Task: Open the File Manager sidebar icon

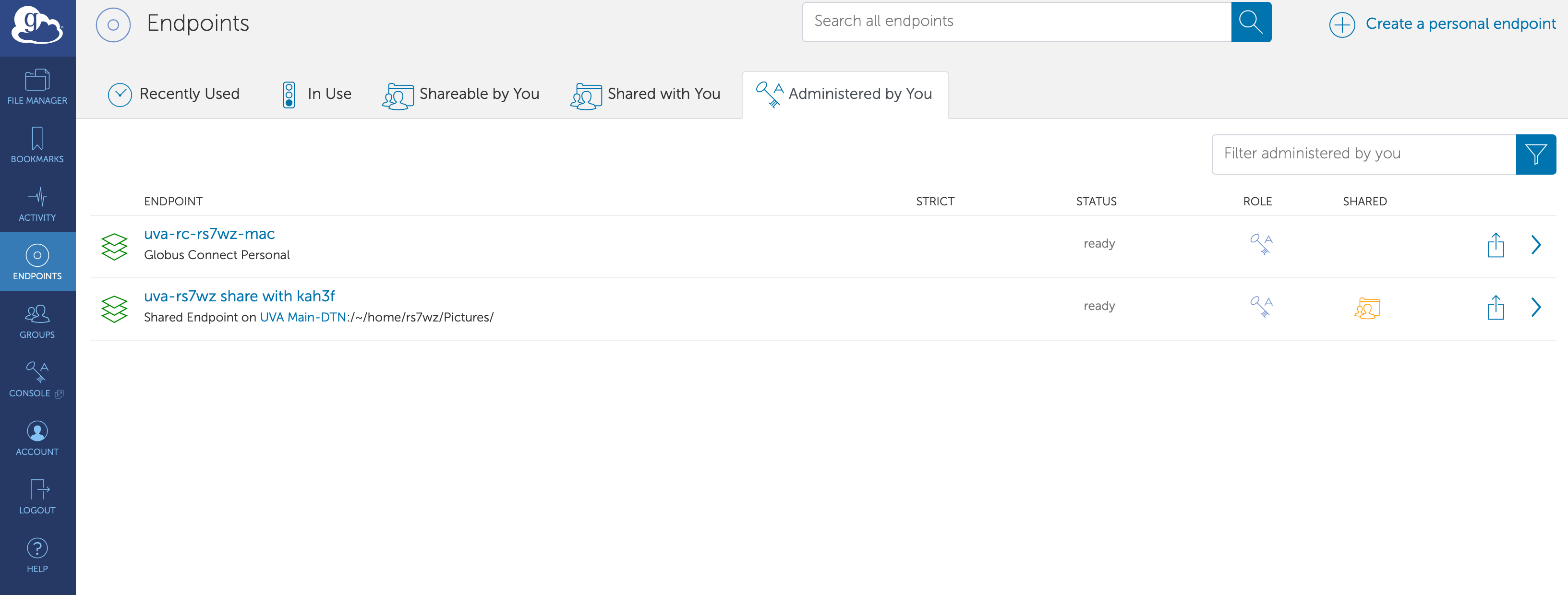Action: pyautogui.click(x=37, y=85)
